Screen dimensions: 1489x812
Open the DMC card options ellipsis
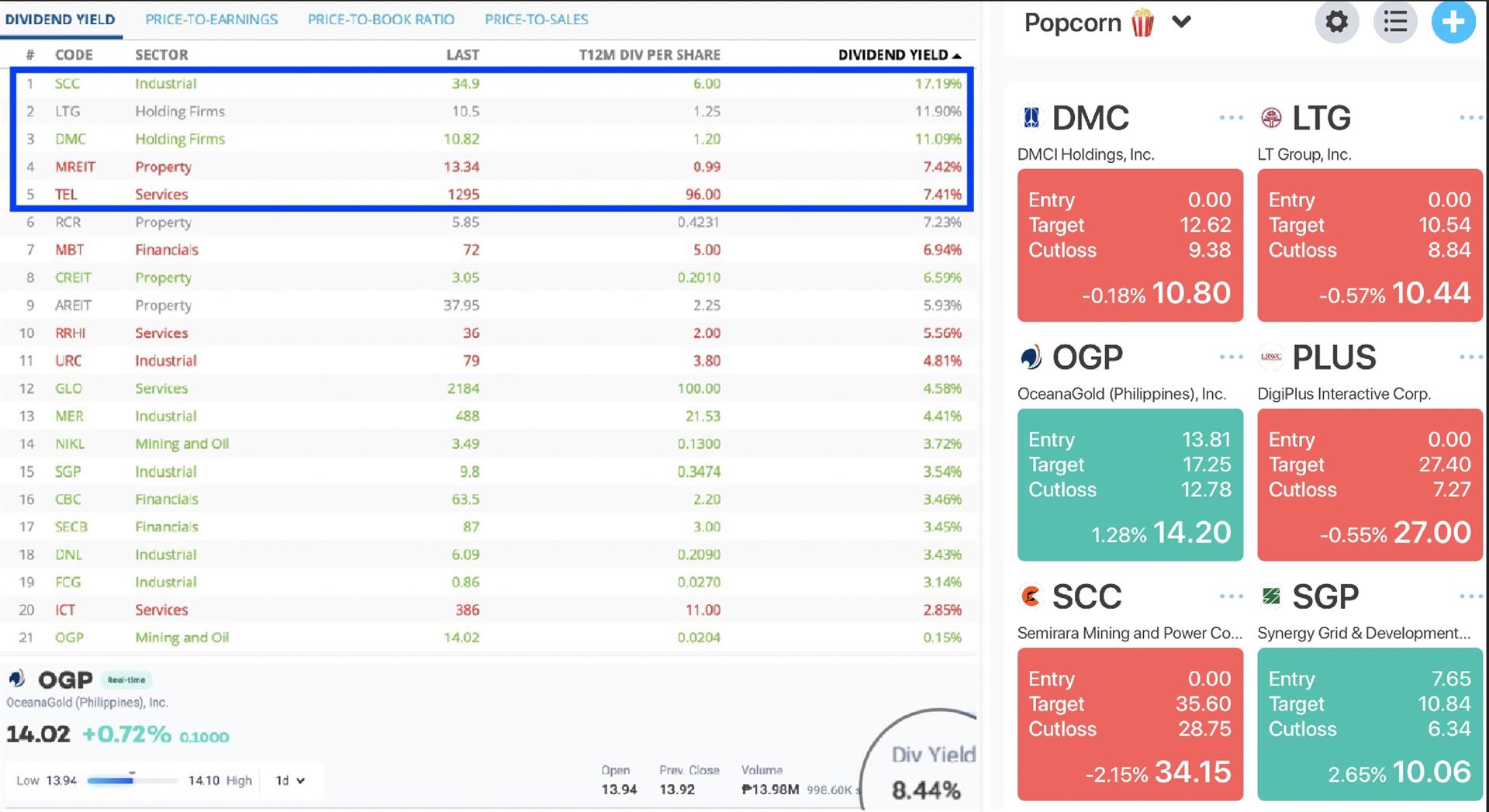click(1230, 118)
